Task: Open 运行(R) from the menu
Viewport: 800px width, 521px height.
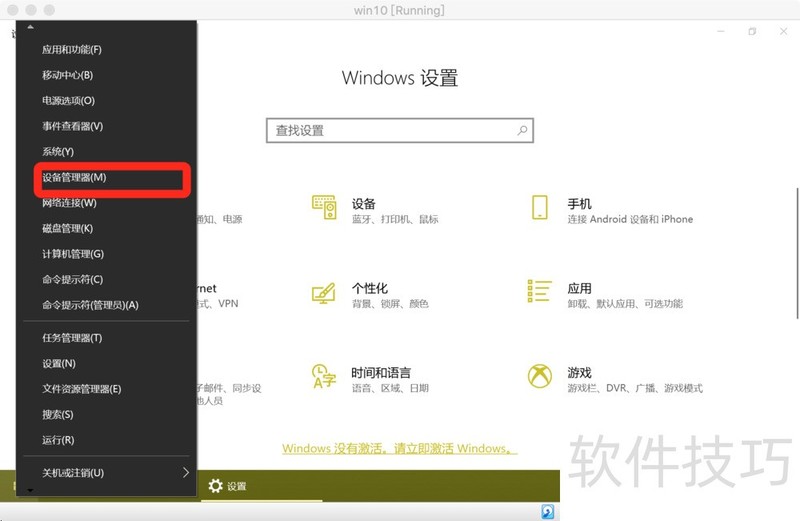Action: [x=106, y=440]
